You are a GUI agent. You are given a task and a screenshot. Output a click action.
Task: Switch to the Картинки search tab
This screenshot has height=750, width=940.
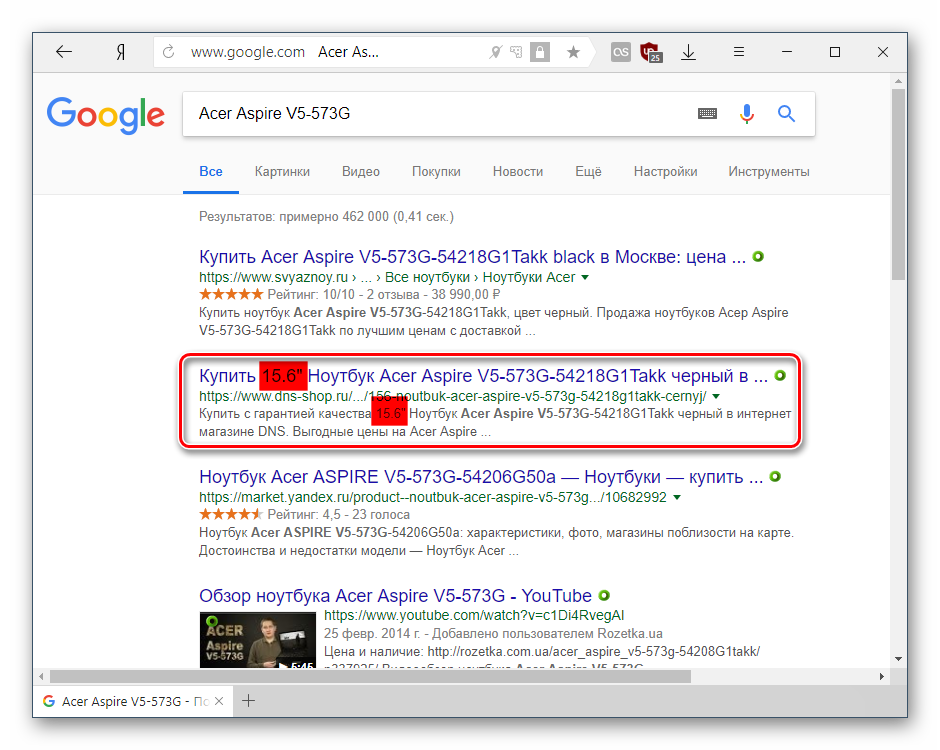(x=282, y=172)
